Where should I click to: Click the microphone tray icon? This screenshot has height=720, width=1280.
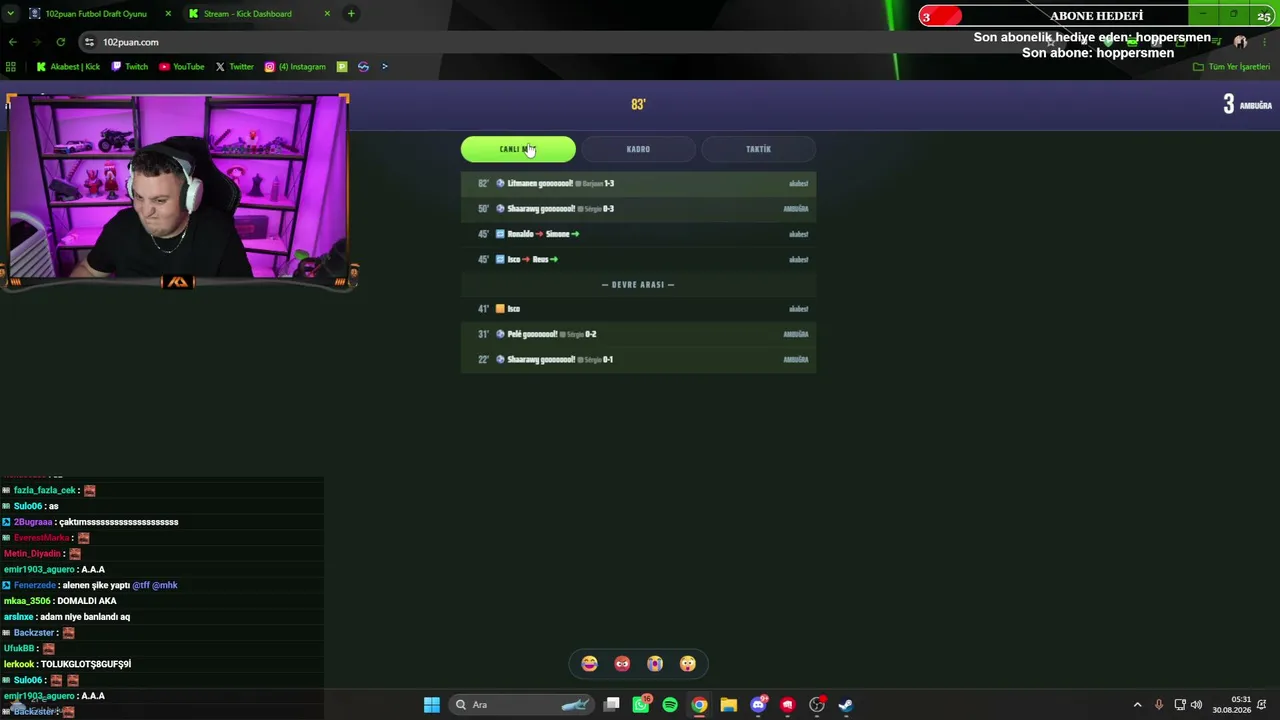1159,705
